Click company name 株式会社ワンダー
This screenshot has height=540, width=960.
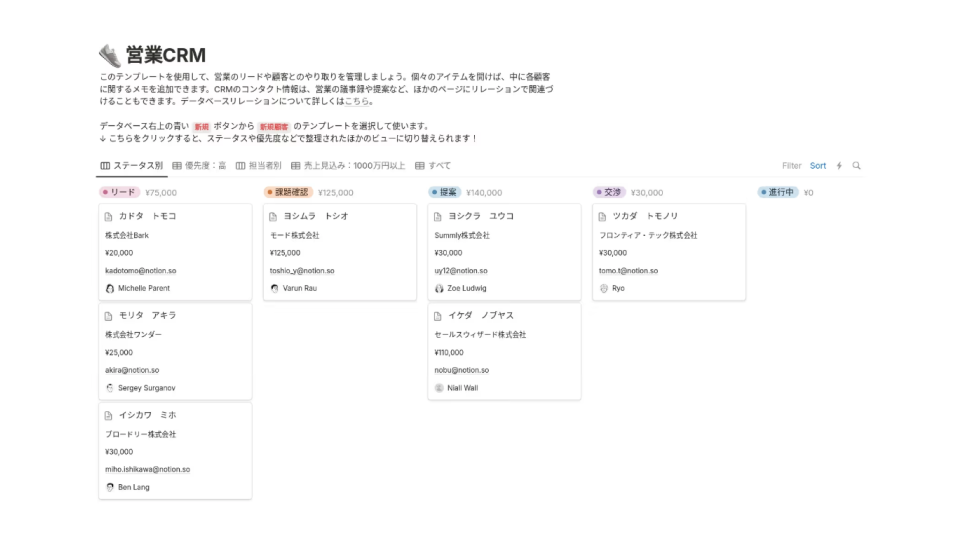click(133, 335)
